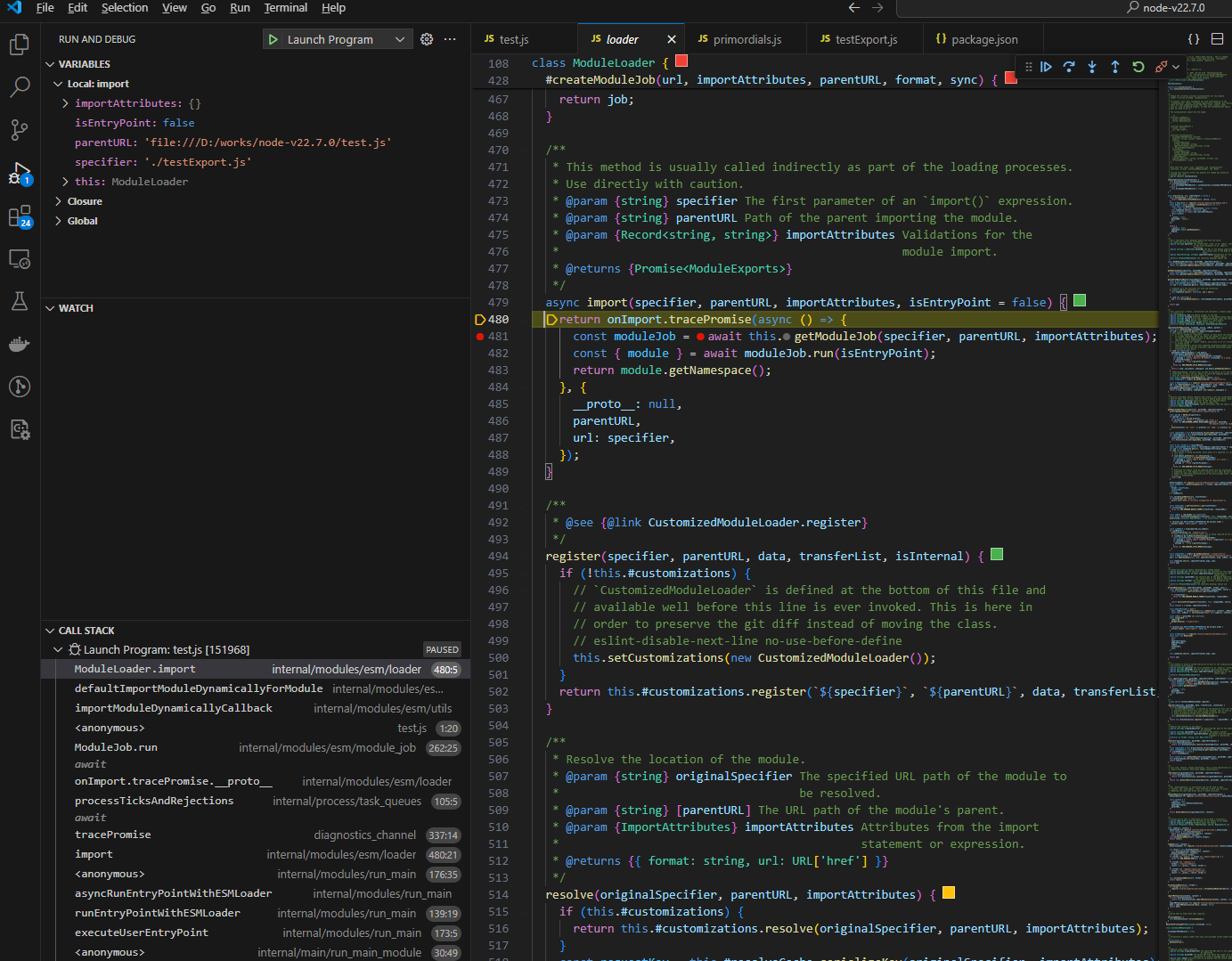The width and height of the screenshot is (1232, 961).
Task: Expand the Closure scope in Variables
Action: click(59, 201)
